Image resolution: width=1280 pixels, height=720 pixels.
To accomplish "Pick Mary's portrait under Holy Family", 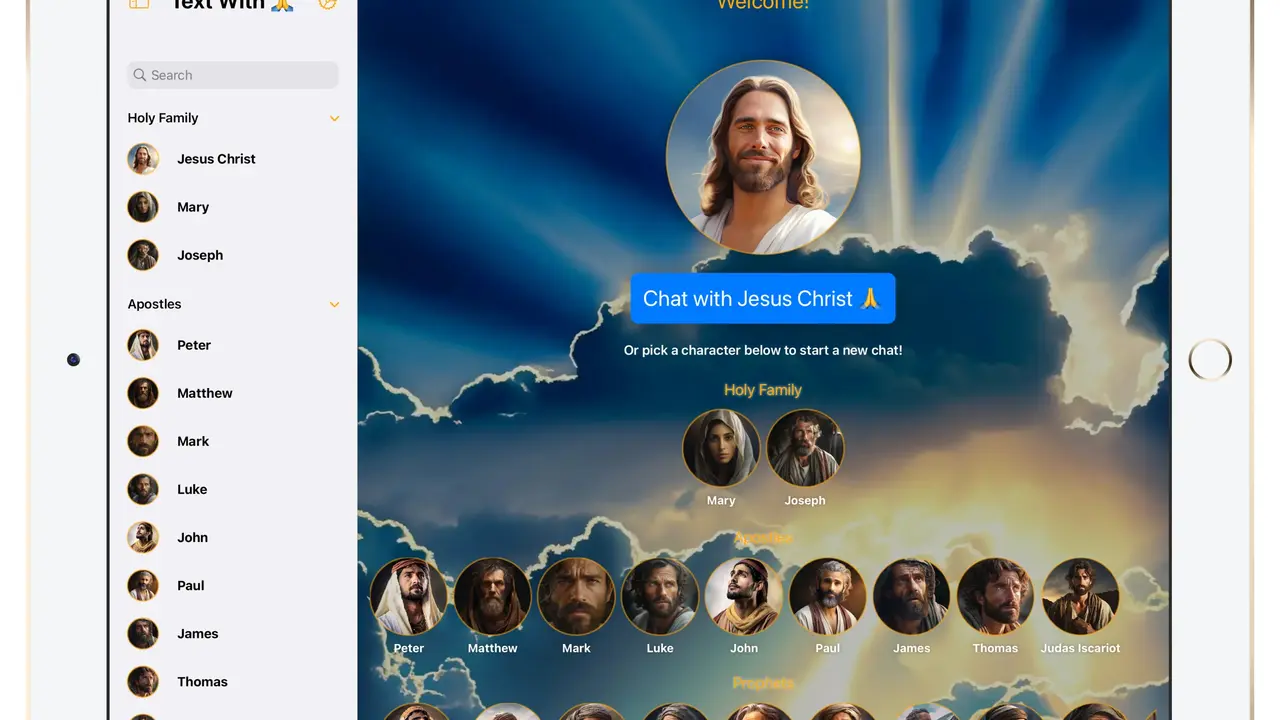I will [x=721, y=448].
